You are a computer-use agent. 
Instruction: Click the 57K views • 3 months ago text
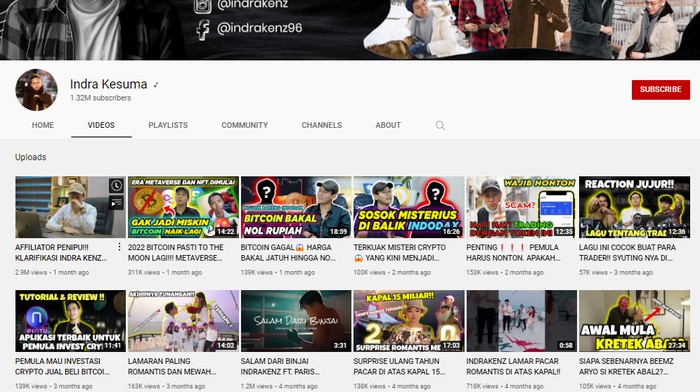point(616,272)
